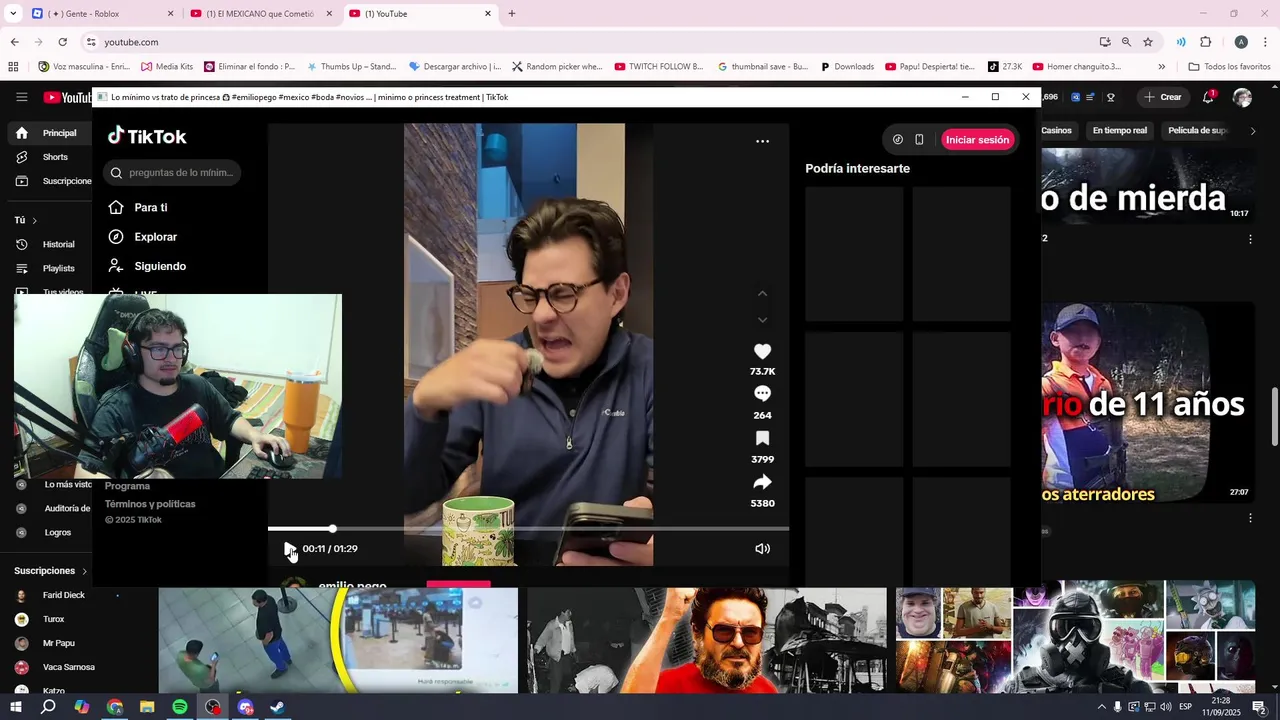The height and width of the screenshot is (720, 1280).
Task: Close the (1) YouTube tab
Action: point(488,14)
